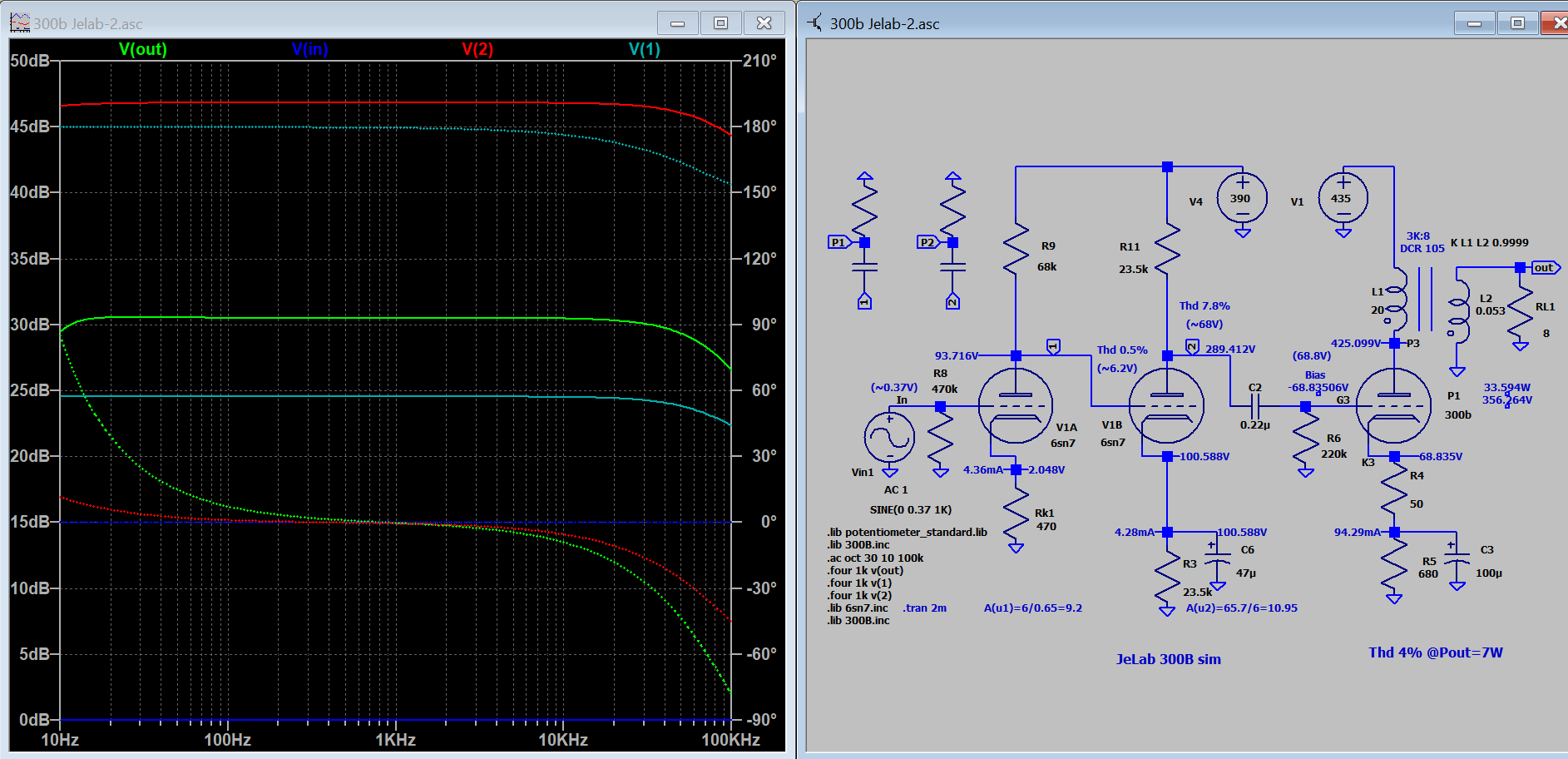This screenshot has width=1568, height=759.
Task: Select resistor R8 470k
Action: pos(941,439)
